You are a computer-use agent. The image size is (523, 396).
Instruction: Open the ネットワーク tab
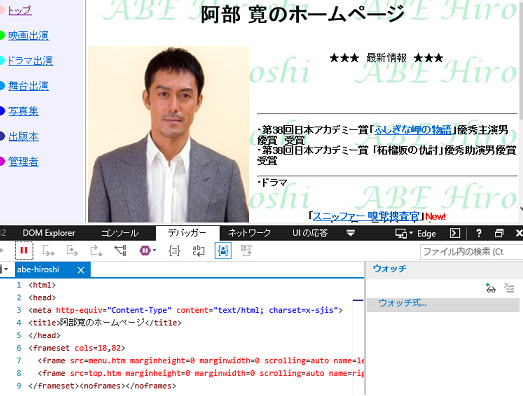pyautogui.click(x=249, y=233)
